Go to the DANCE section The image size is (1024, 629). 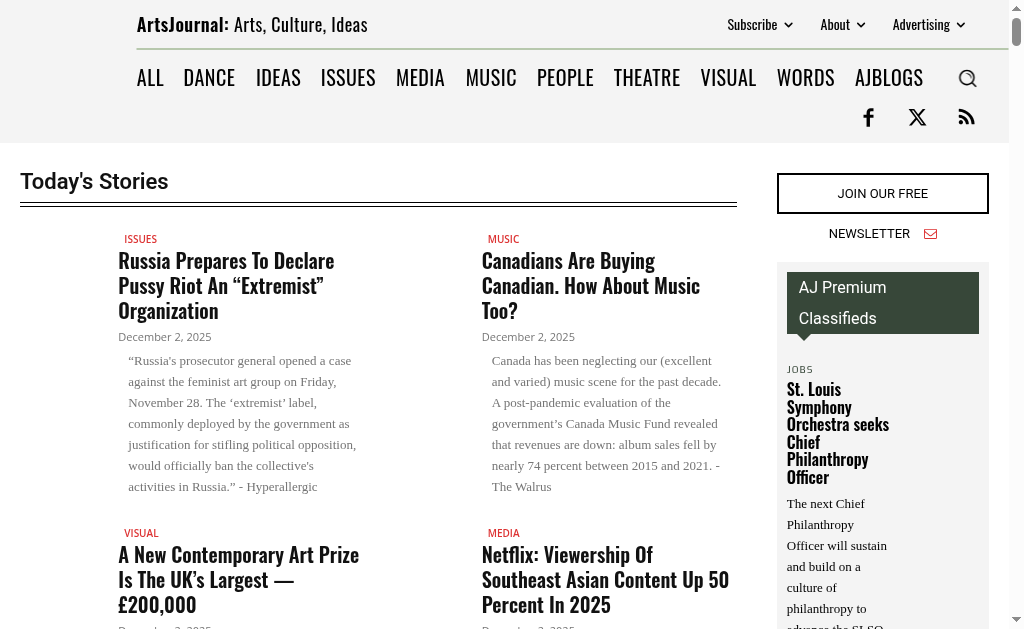pyautogui.click(x=209, y=78)
